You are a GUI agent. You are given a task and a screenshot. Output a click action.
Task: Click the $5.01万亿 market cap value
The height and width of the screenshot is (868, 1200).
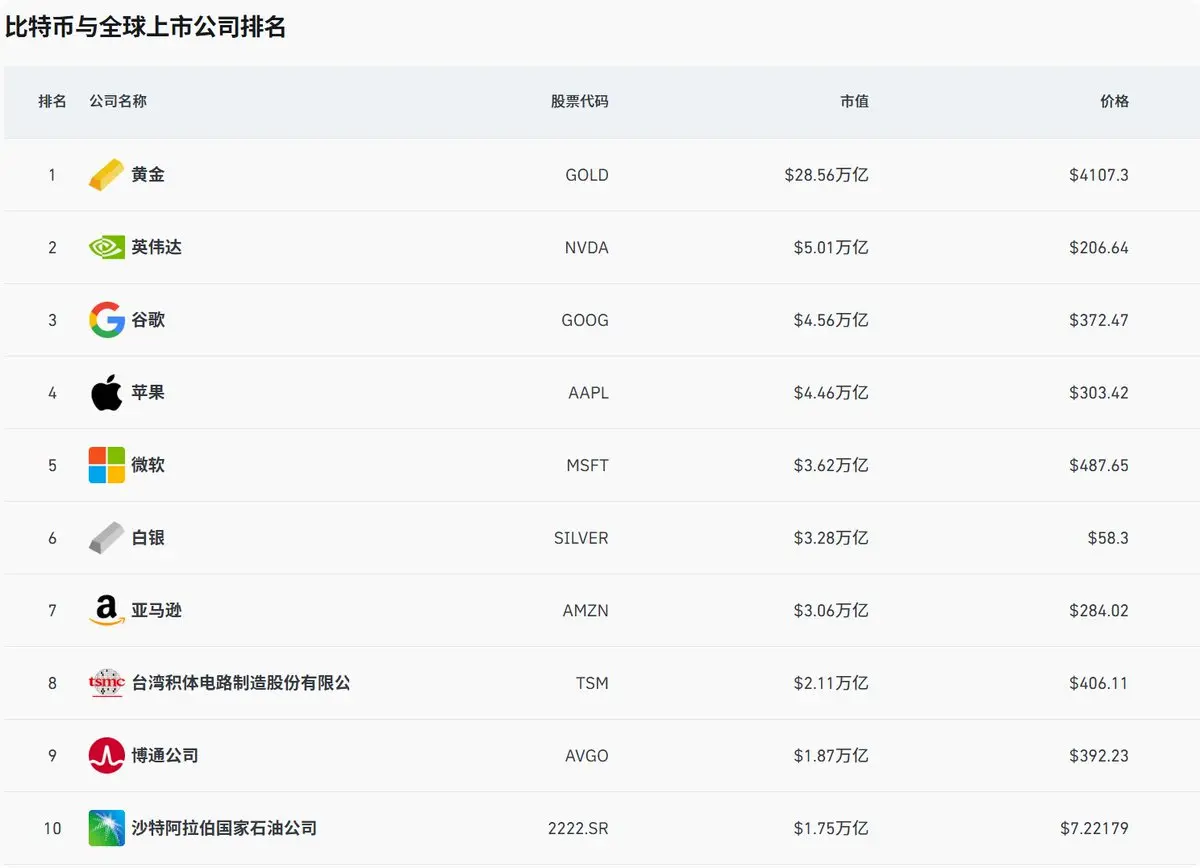(831, 247)
